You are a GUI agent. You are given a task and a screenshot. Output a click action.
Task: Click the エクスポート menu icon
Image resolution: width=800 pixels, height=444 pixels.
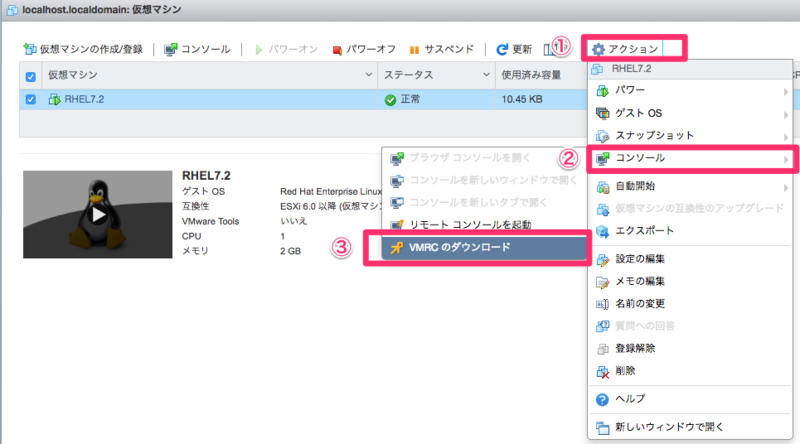point(602,232)
